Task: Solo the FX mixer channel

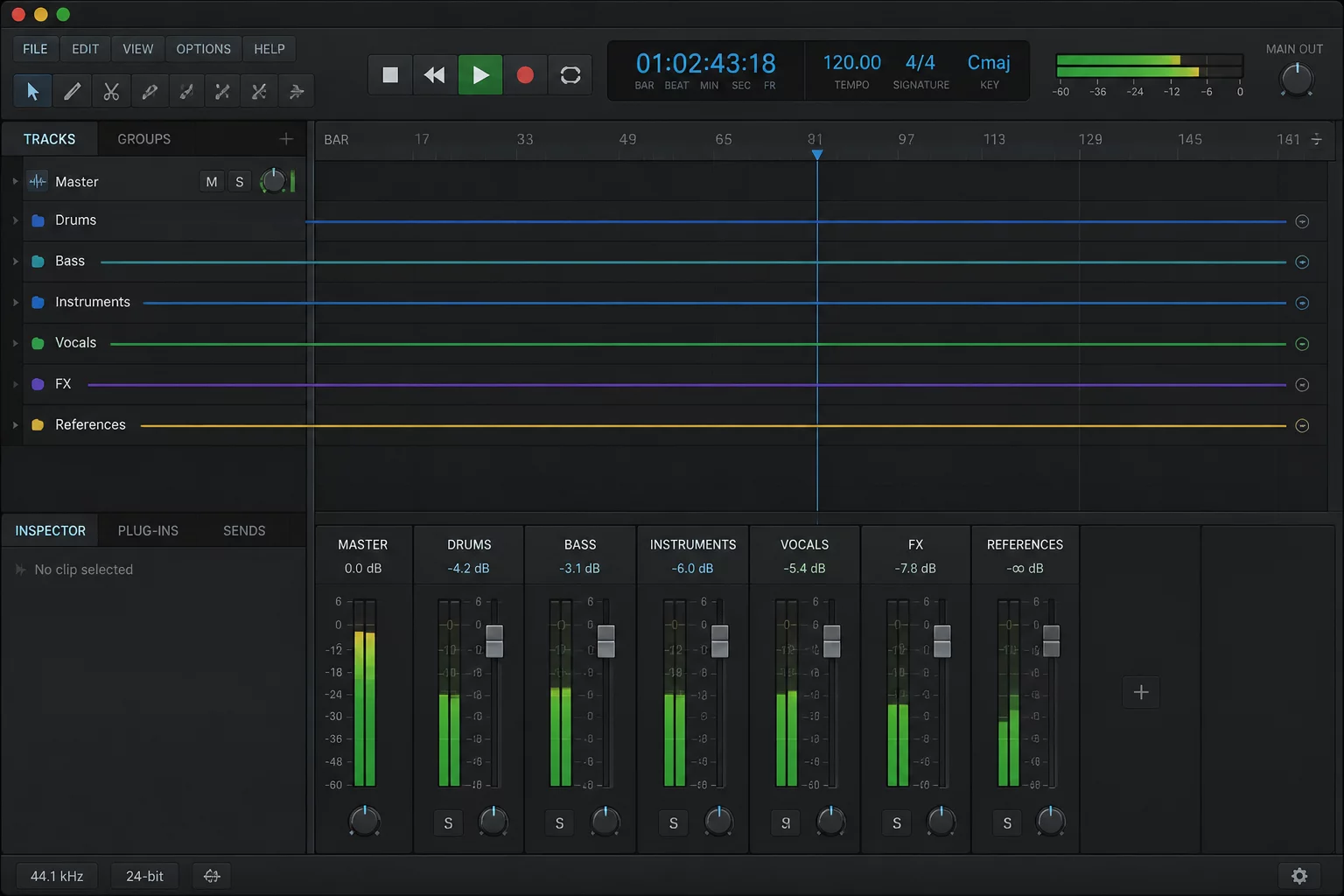Action: (x=897, y=823)
